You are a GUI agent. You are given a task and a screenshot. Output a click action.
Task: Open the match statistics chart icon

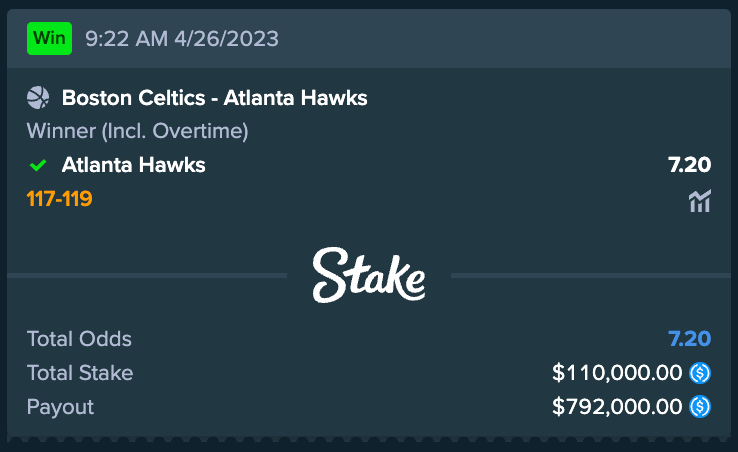click(700, 201)
